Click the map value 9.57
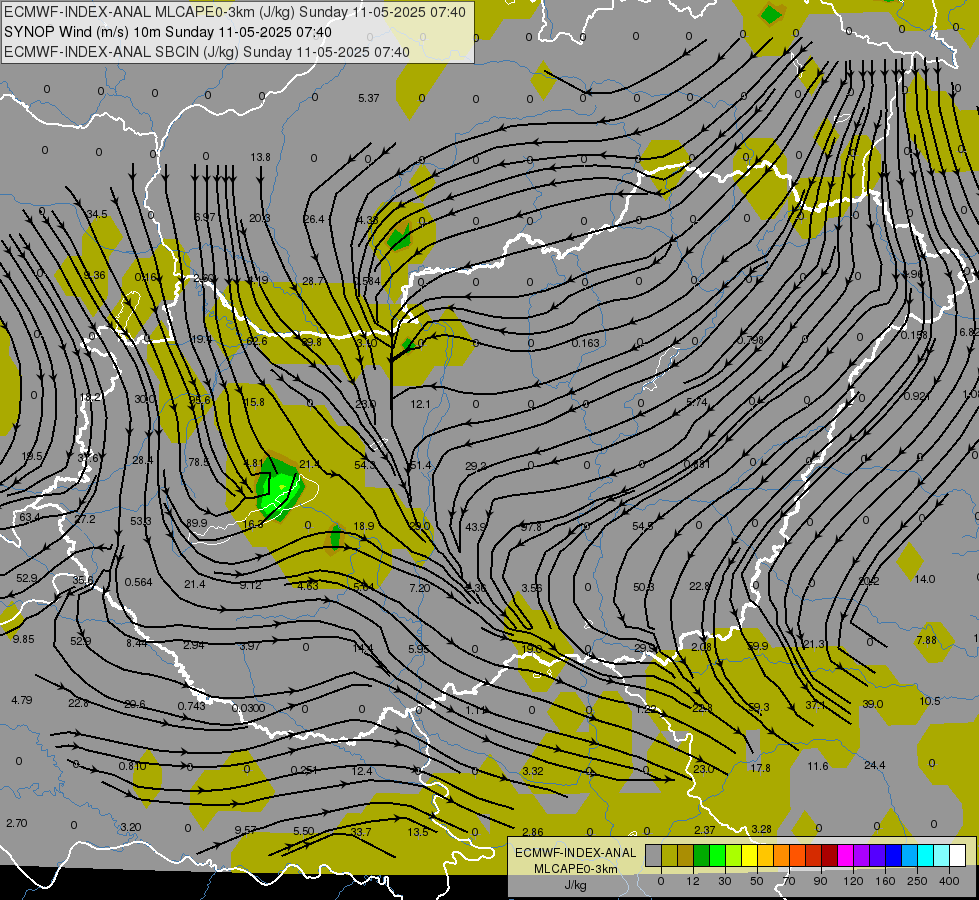The height and width of the screenshot is (900, 979). coord(245,830)
